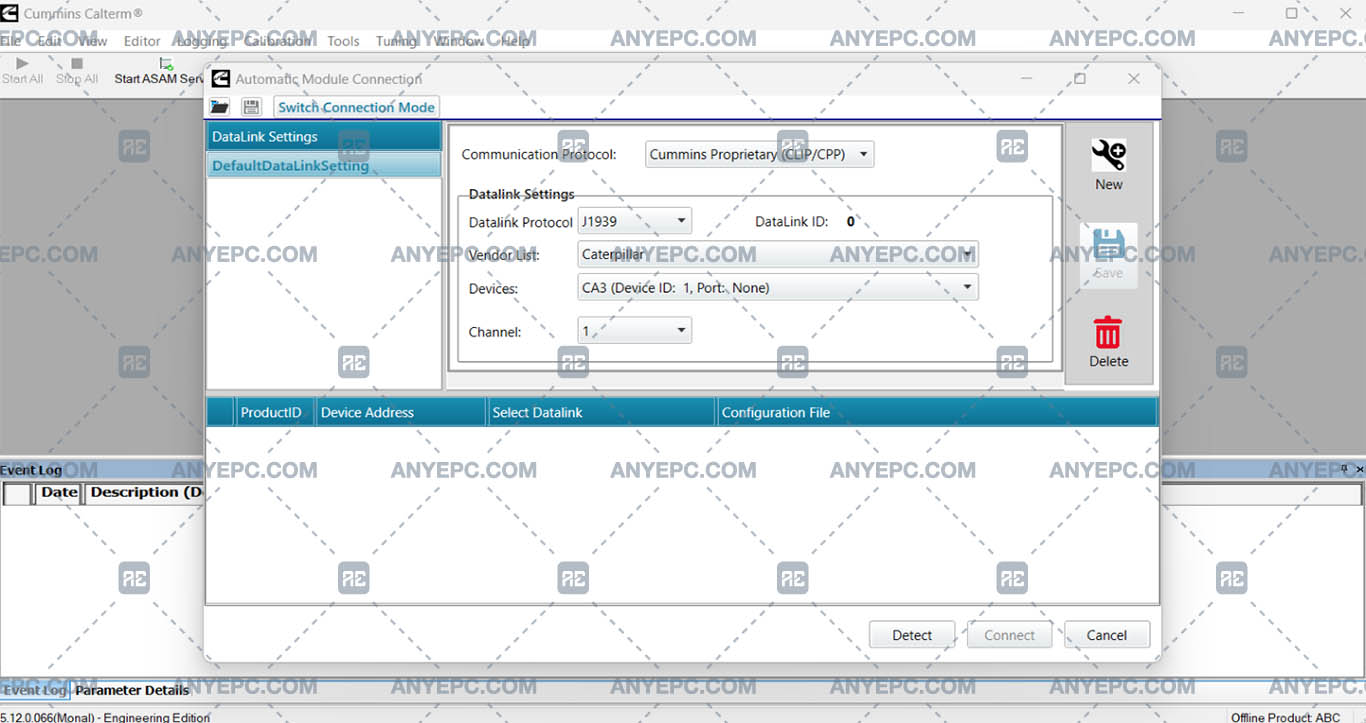The image size is (1366, 723).
Task: Click Start All play icon in Calterm toolbar
Action: pos(22,64)
